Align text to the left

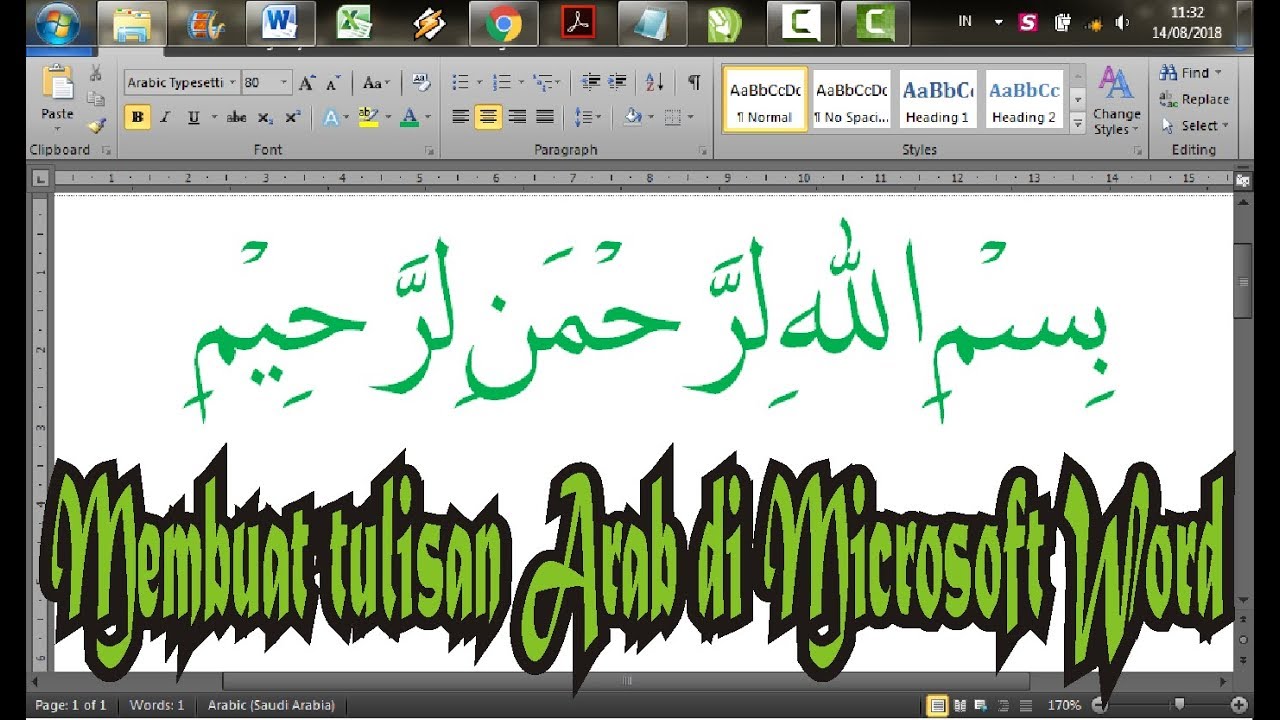[461, 117]
